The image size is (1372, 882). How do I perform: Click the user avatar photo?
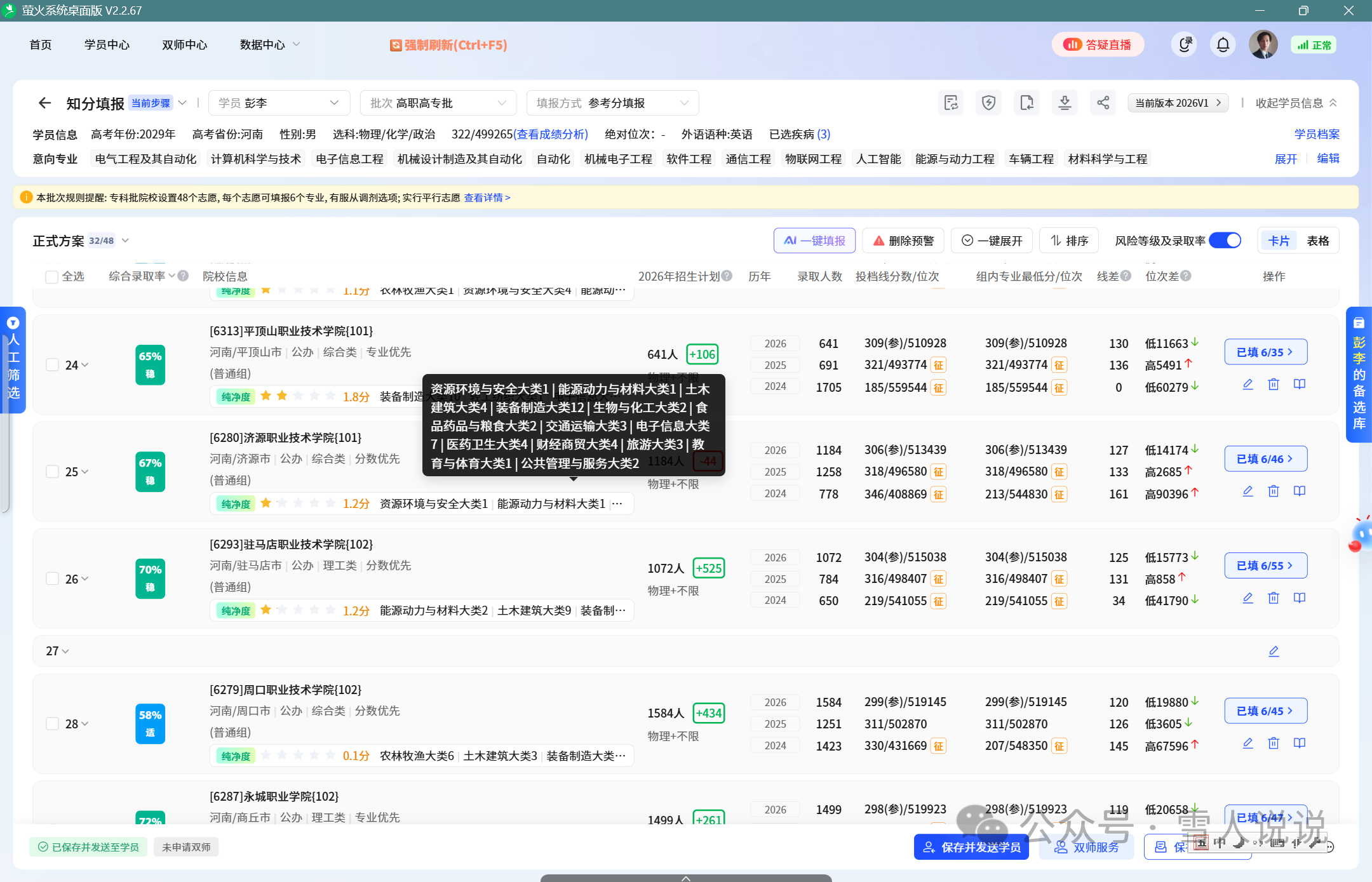[x=1263, y=45]
